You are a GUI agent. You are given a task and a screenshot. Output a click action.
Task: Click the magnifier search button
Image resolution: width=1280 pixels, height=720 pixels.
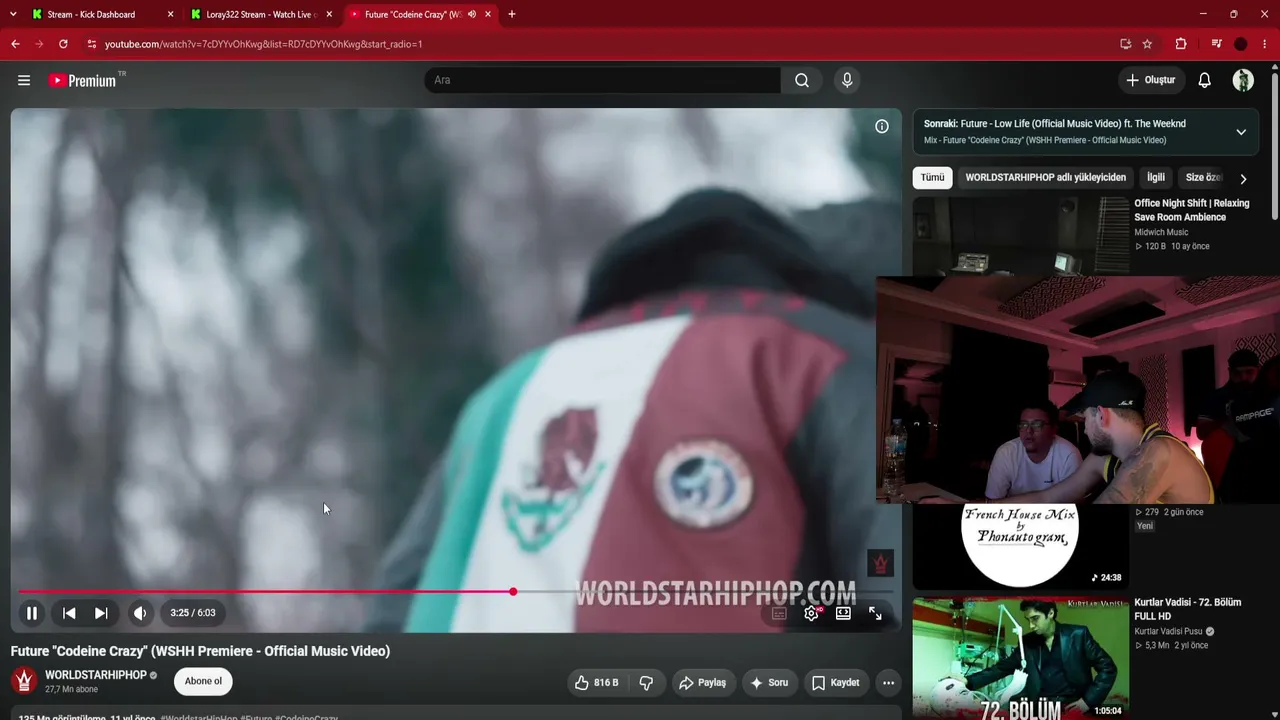pos(802,80)
